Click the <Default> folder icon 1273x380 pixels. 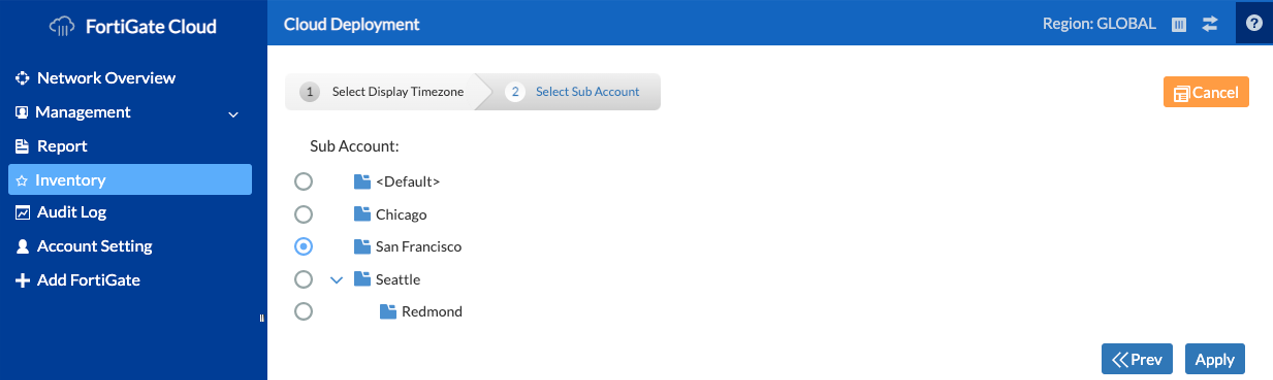point(362,182)
